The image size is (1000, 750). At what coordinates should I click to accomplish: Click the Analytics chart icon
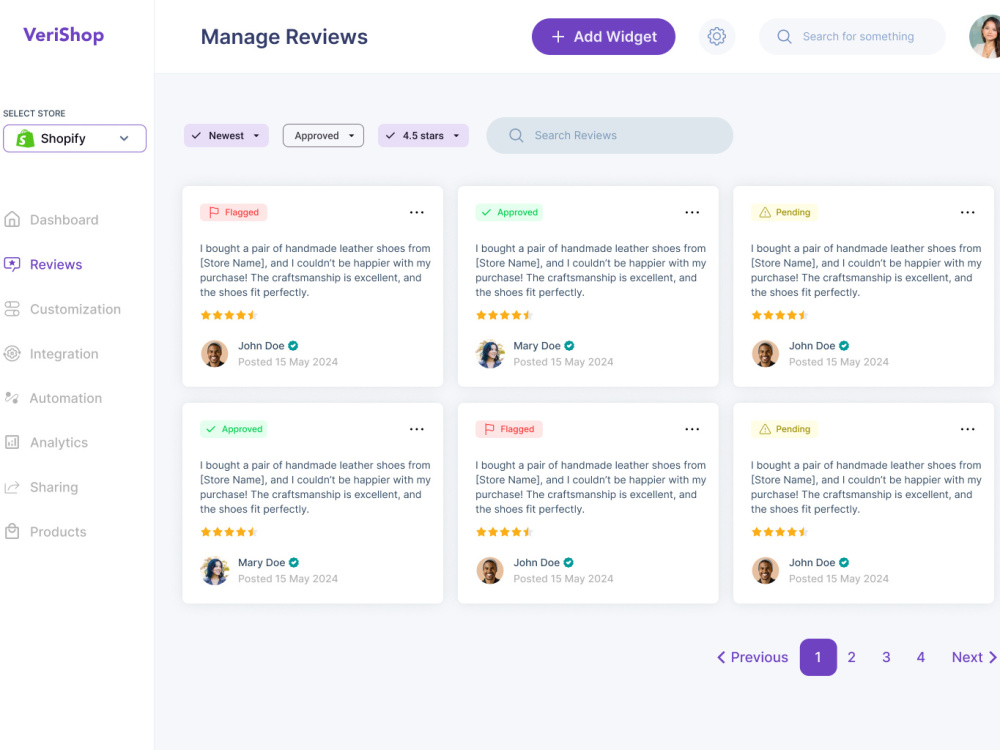coord(12,442)
